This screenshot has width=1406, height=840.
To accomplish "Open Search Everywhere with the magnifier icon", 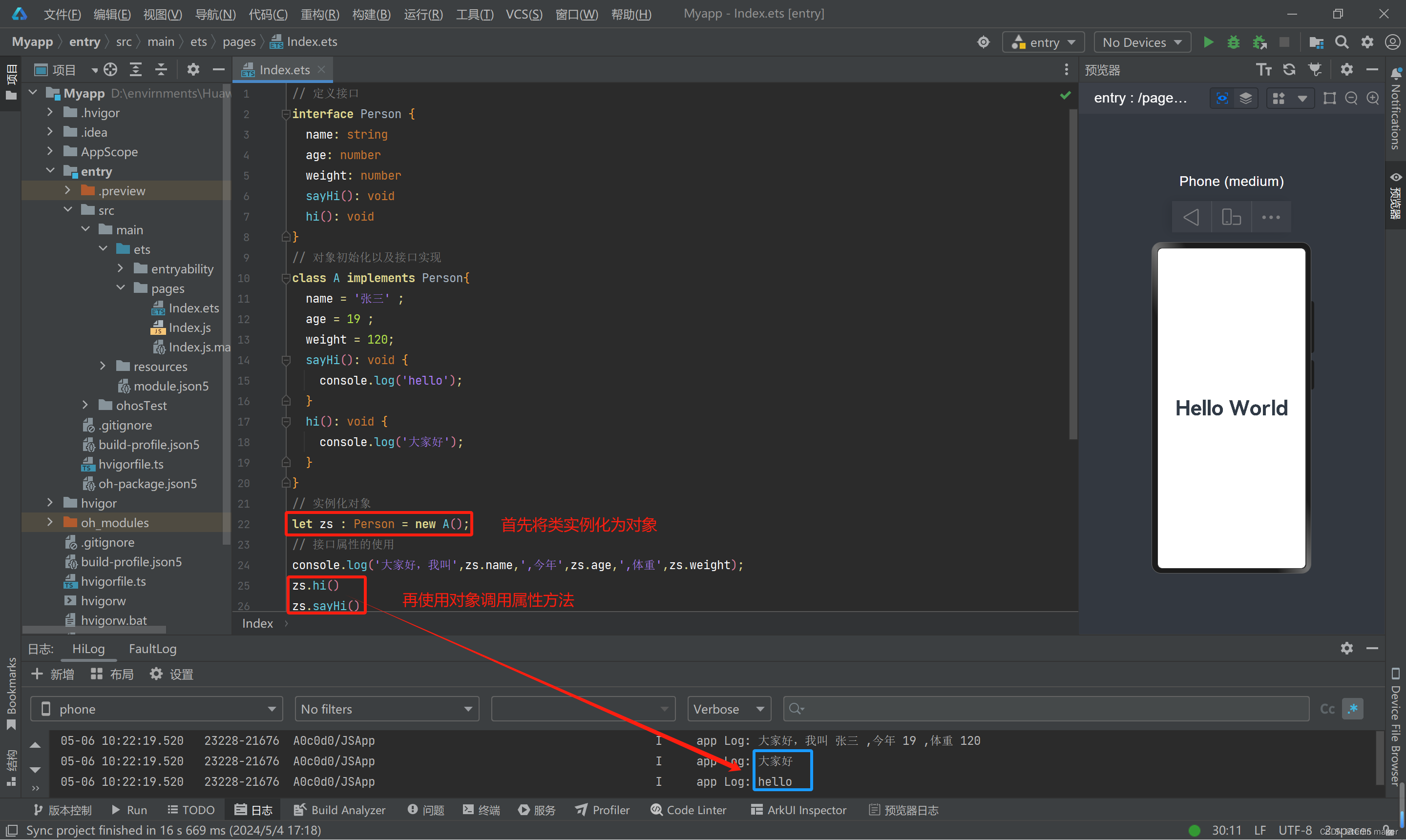I will click(1342, 41).
